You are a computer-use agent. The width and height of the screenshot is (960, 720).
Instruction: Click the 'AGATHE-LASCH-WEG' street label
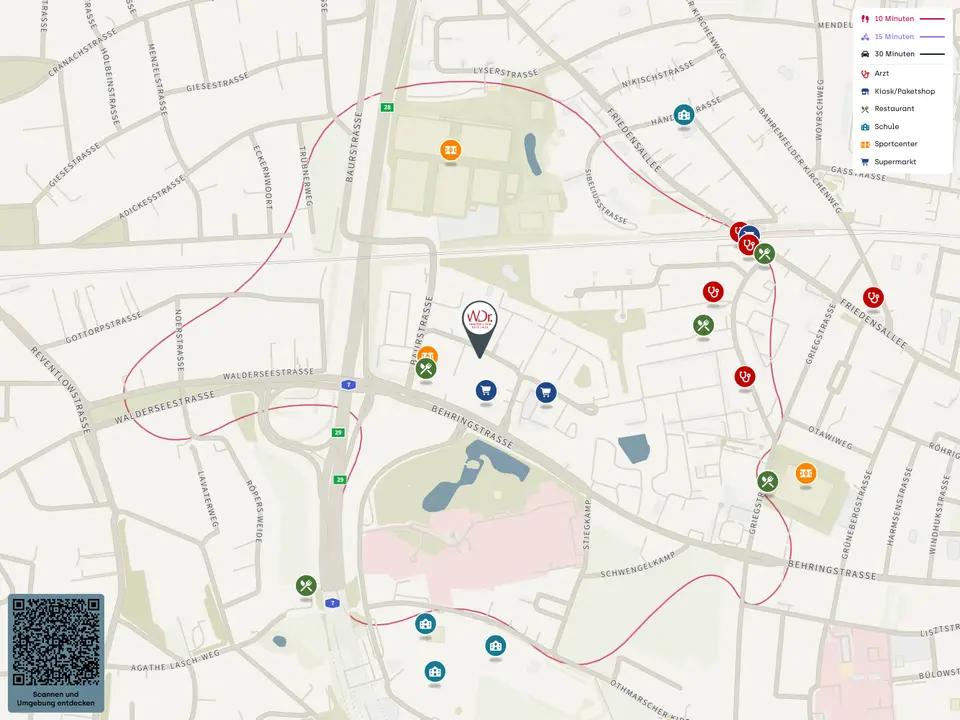[x=175, y=660]
